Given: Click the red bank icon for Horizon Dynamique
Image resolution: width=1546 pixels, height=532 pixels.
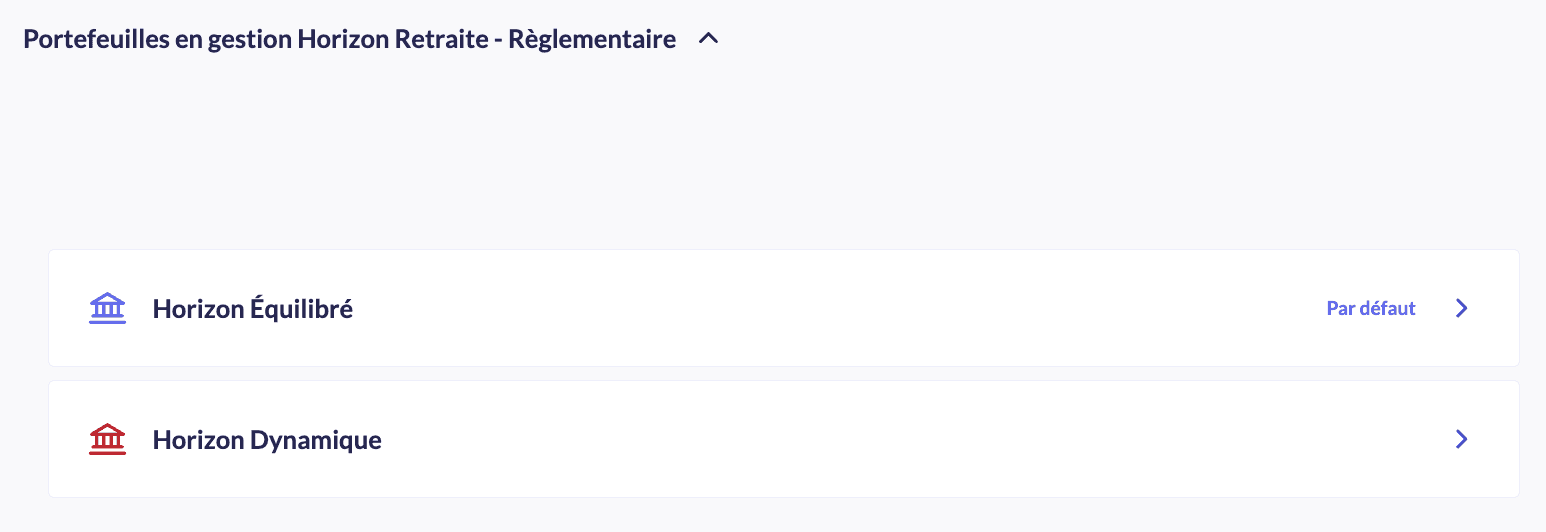Looking at the screenshot, I should point(107,439).
